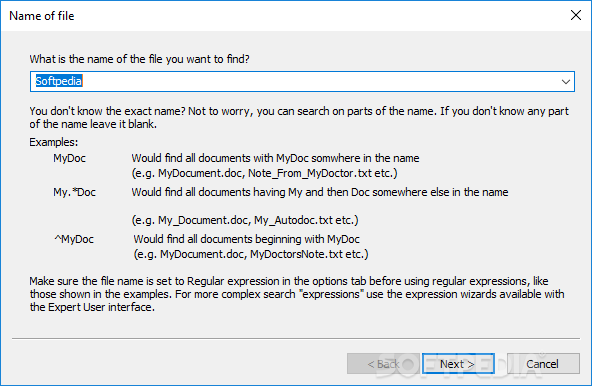Viewport: 592px width, 392px height.
Task: Click the My.*Doc example term
Action: click(x=74, y=192)
